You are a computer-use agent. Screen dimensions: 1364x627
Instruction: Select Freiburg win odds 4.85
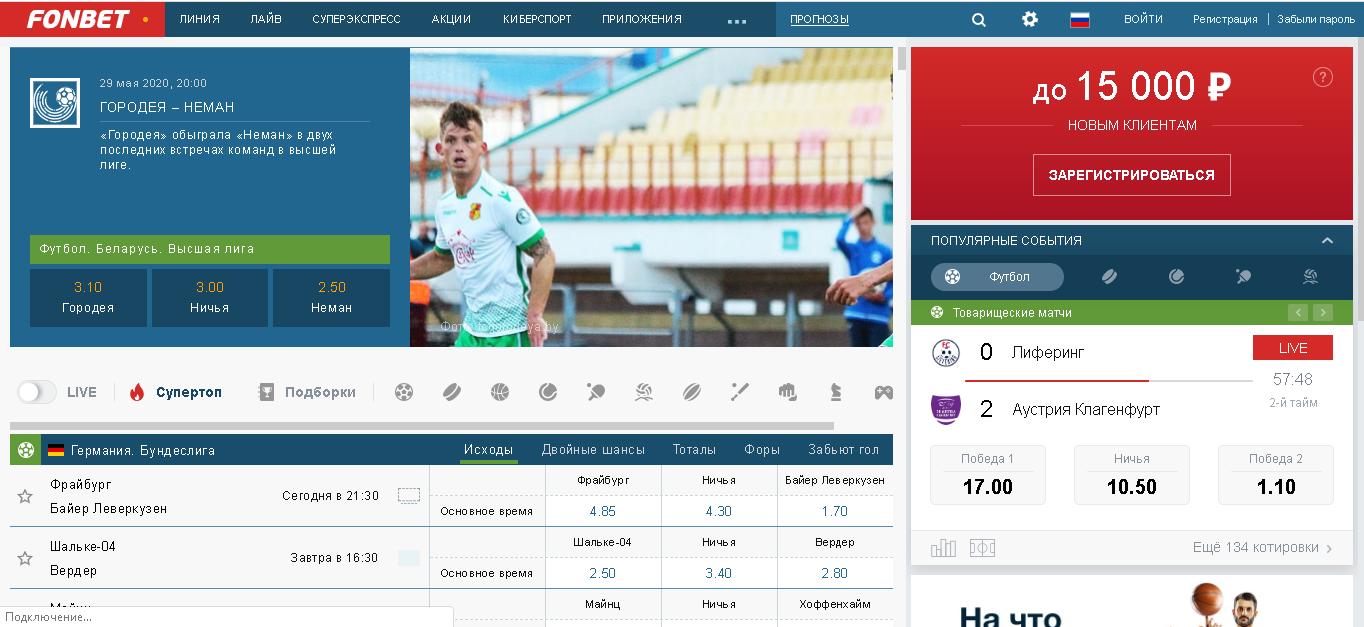pyautogui.click(x=603, y=511)
